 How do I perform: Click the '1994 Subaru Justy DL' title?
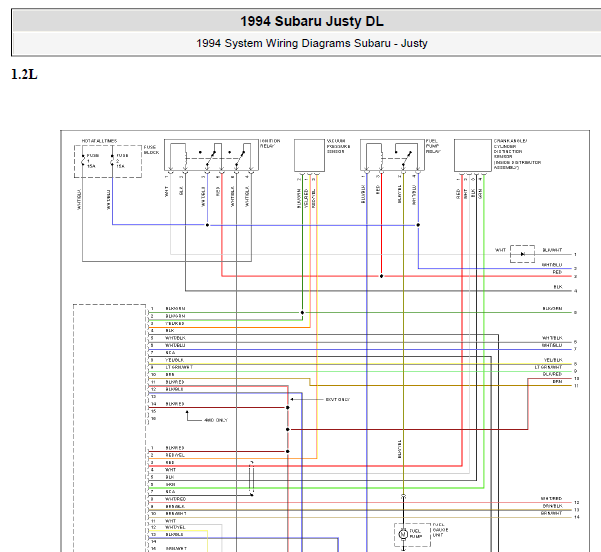pos(312,21)
